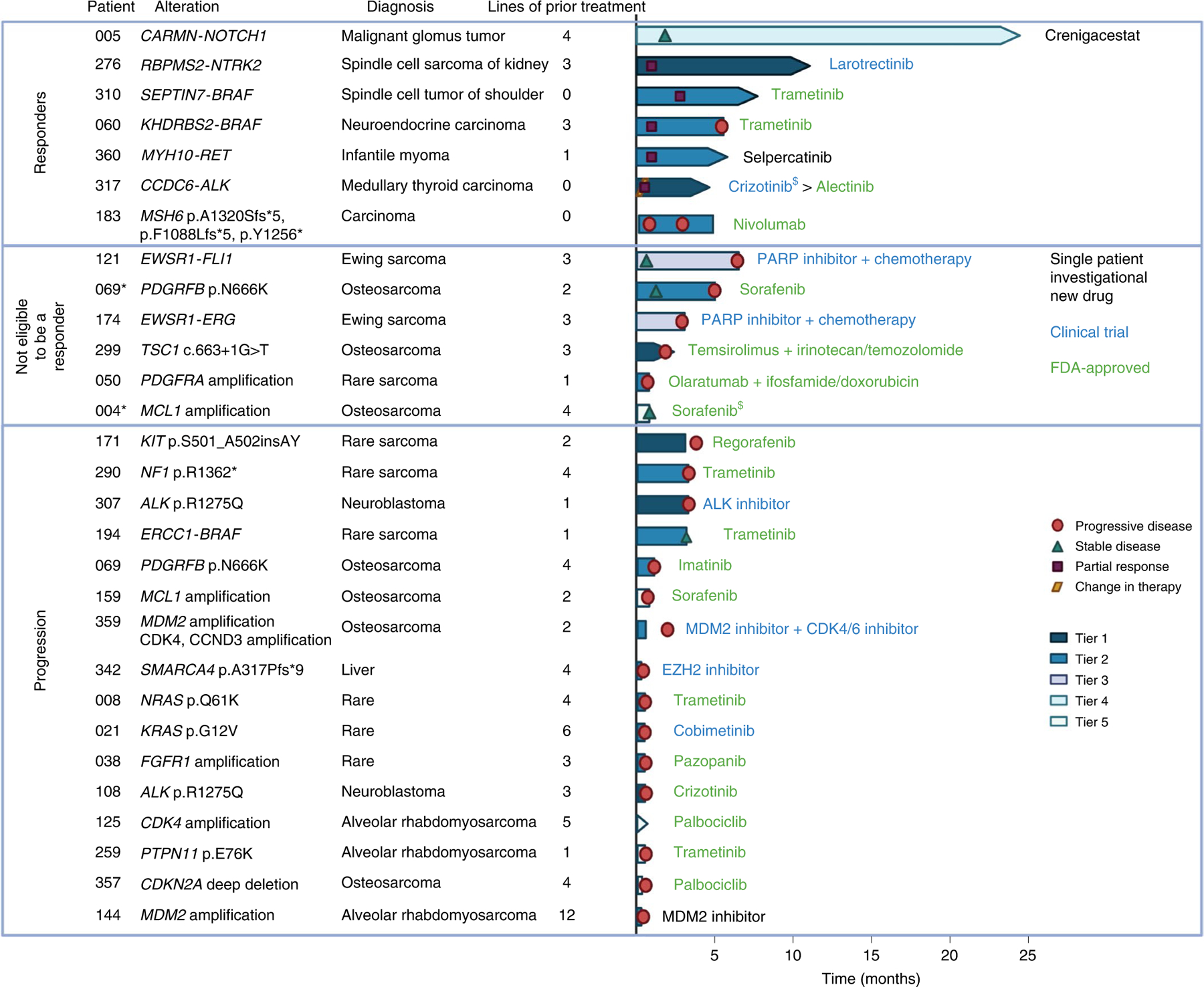The width and height of the screenshot is (1204, 987).
Task: Click the CARMN-NOTCH1 alteration text
Action: point(203,36)
